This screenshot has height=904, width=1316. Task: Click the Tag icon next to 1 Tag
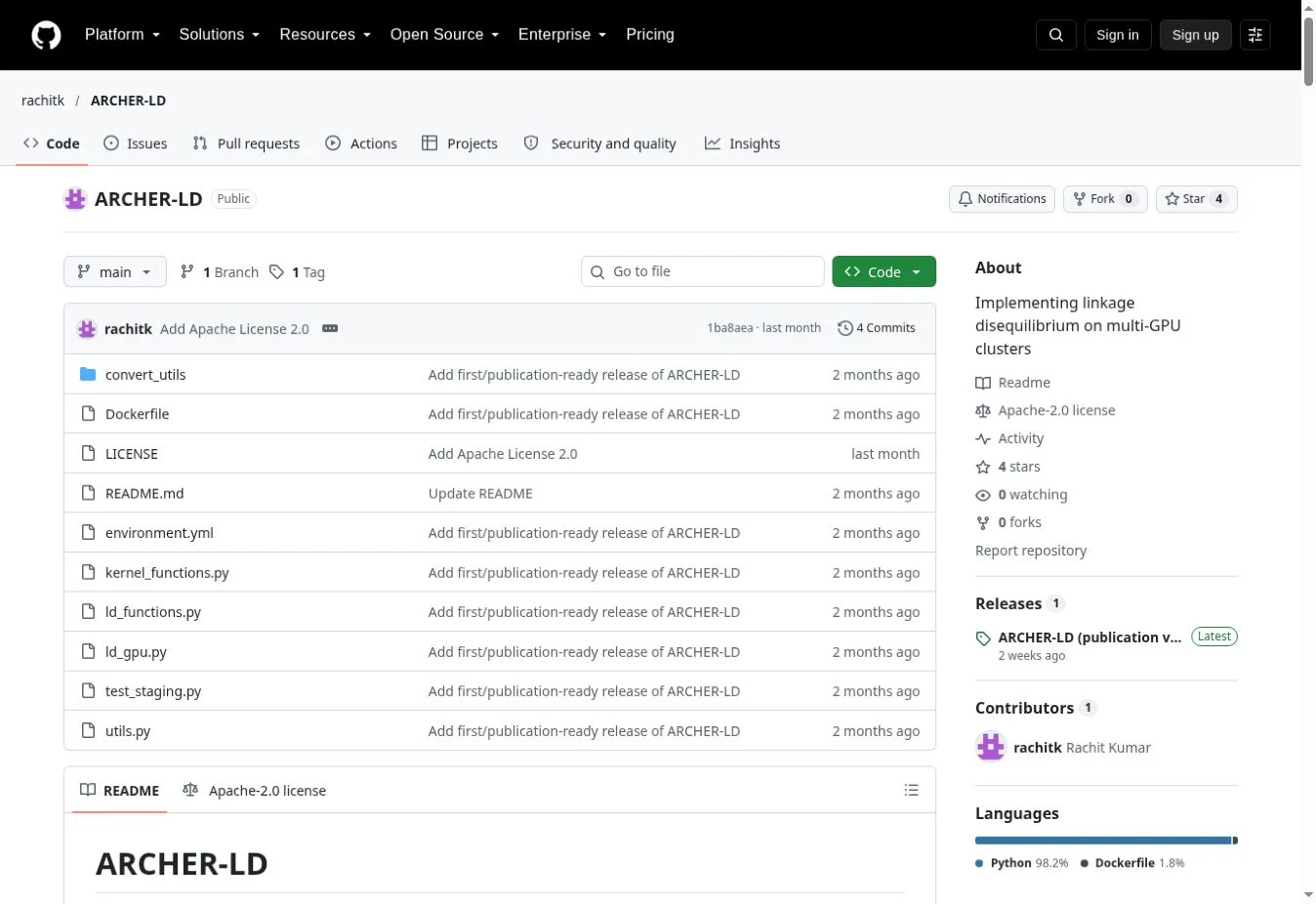point(277,272)
